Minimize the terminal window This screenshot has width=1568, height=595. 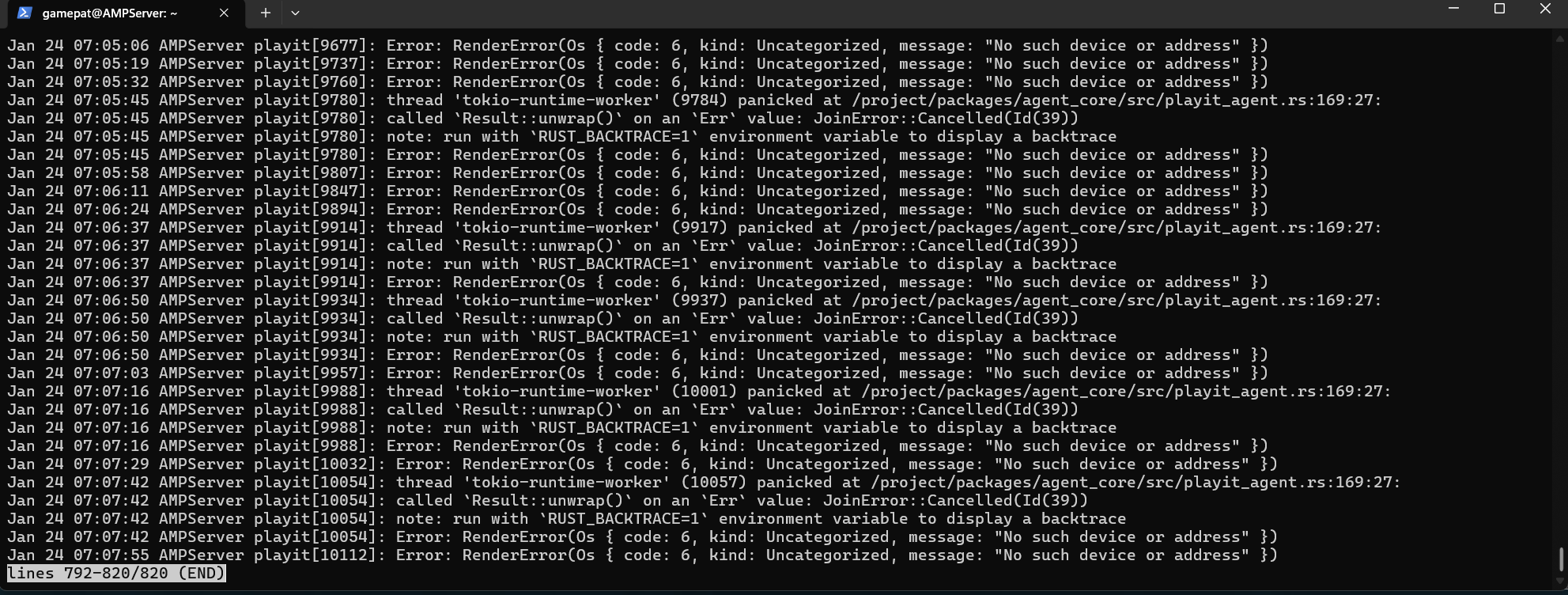coord(1453,9)
